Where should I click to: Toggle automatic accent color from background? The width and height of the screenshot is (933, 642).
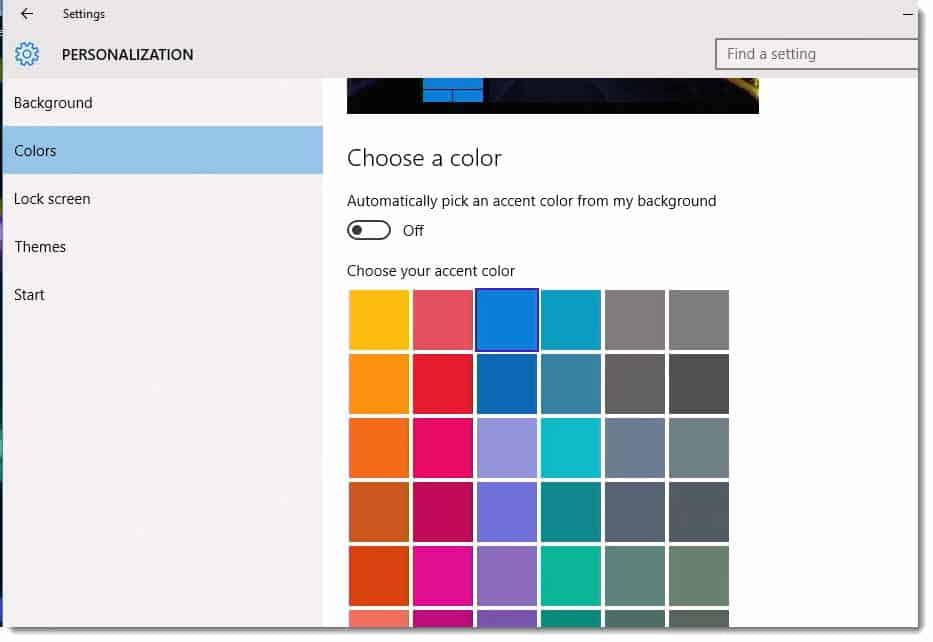point(369,230)
